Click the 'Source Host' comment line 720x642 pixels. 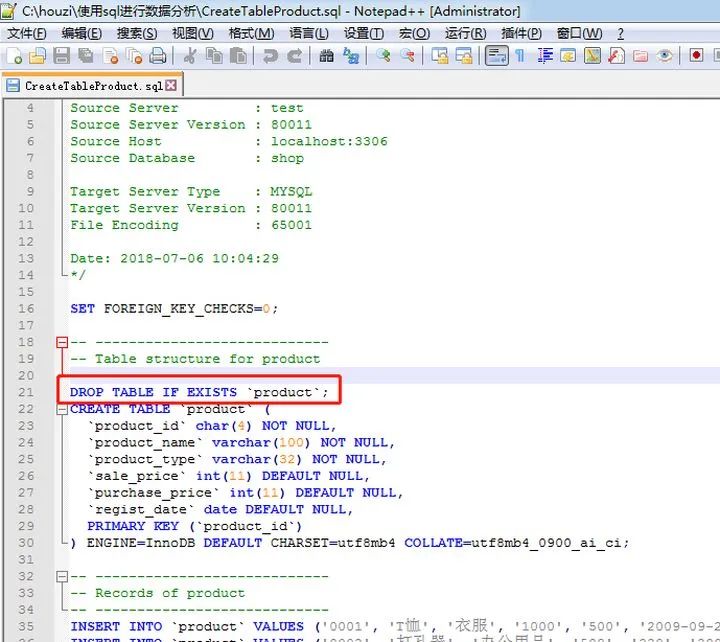(x=229, y=141)
